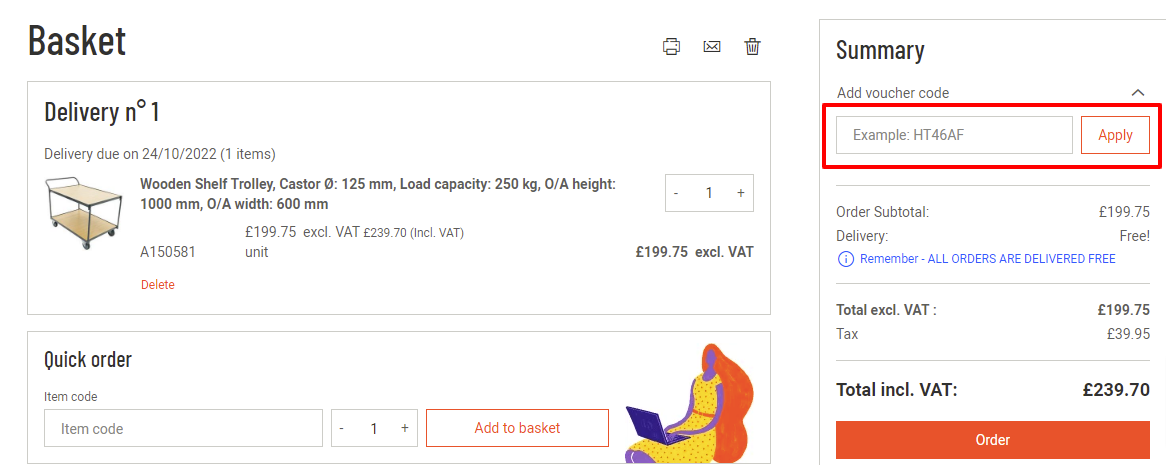Click the print basket icon

(672, 46)
